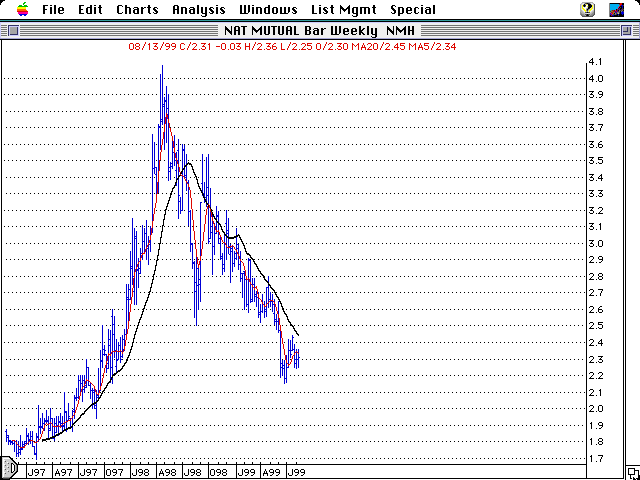Click the 3.1 price axis label
This screenshot has width=640, height=480.
tap(595, 227)
